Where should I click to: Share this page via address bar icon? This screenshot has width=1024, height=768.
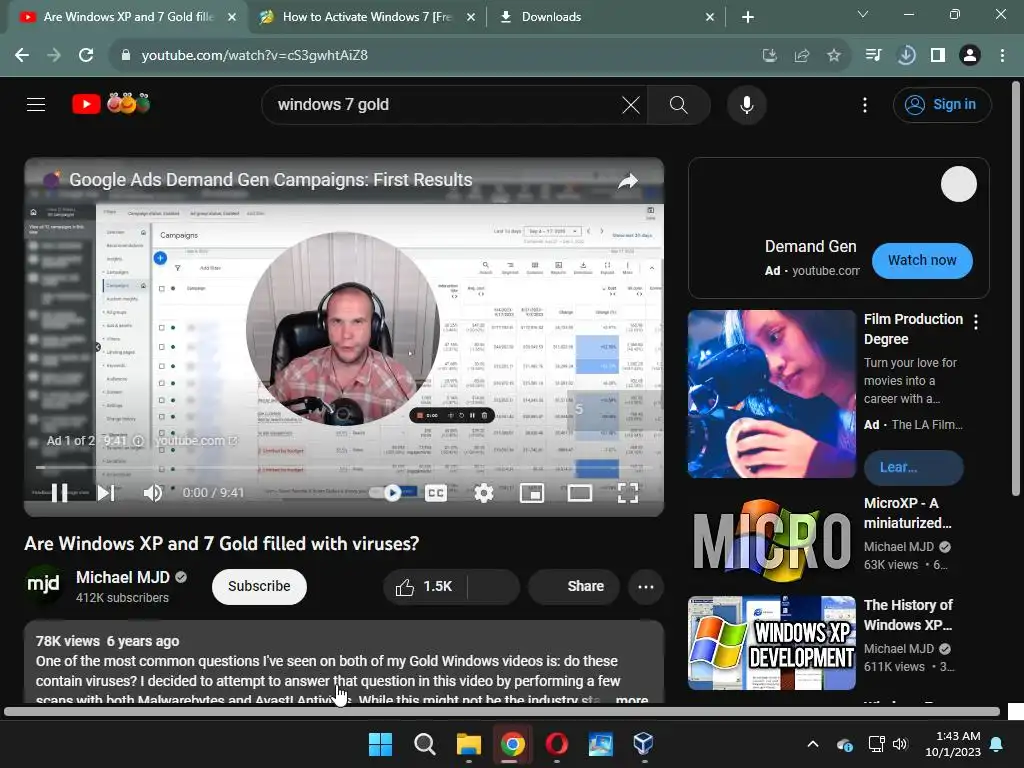coord(802,56)
